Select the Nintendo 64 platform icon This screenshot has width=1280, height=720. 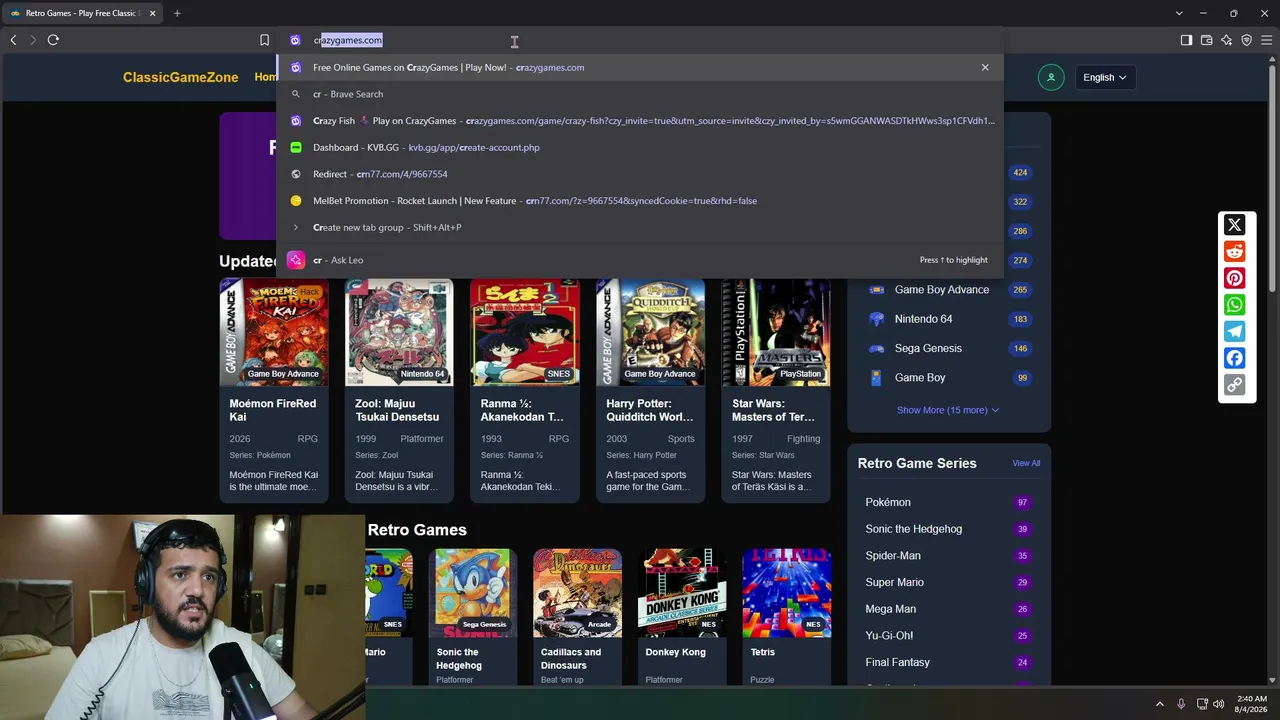877,319
